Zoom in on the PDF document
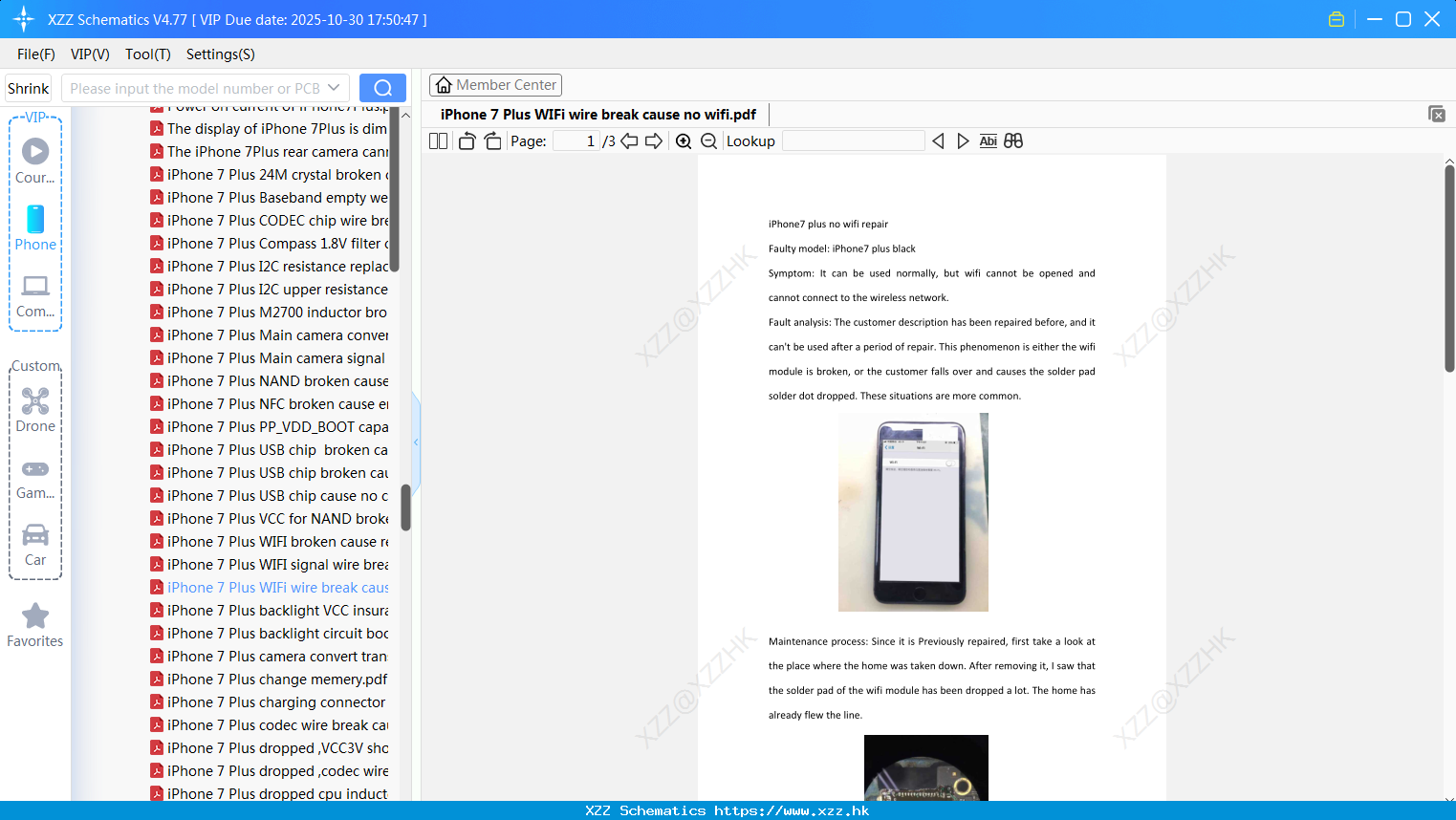Image resolution: width=1456 pixels, height=820 pixels. [684, 141]
